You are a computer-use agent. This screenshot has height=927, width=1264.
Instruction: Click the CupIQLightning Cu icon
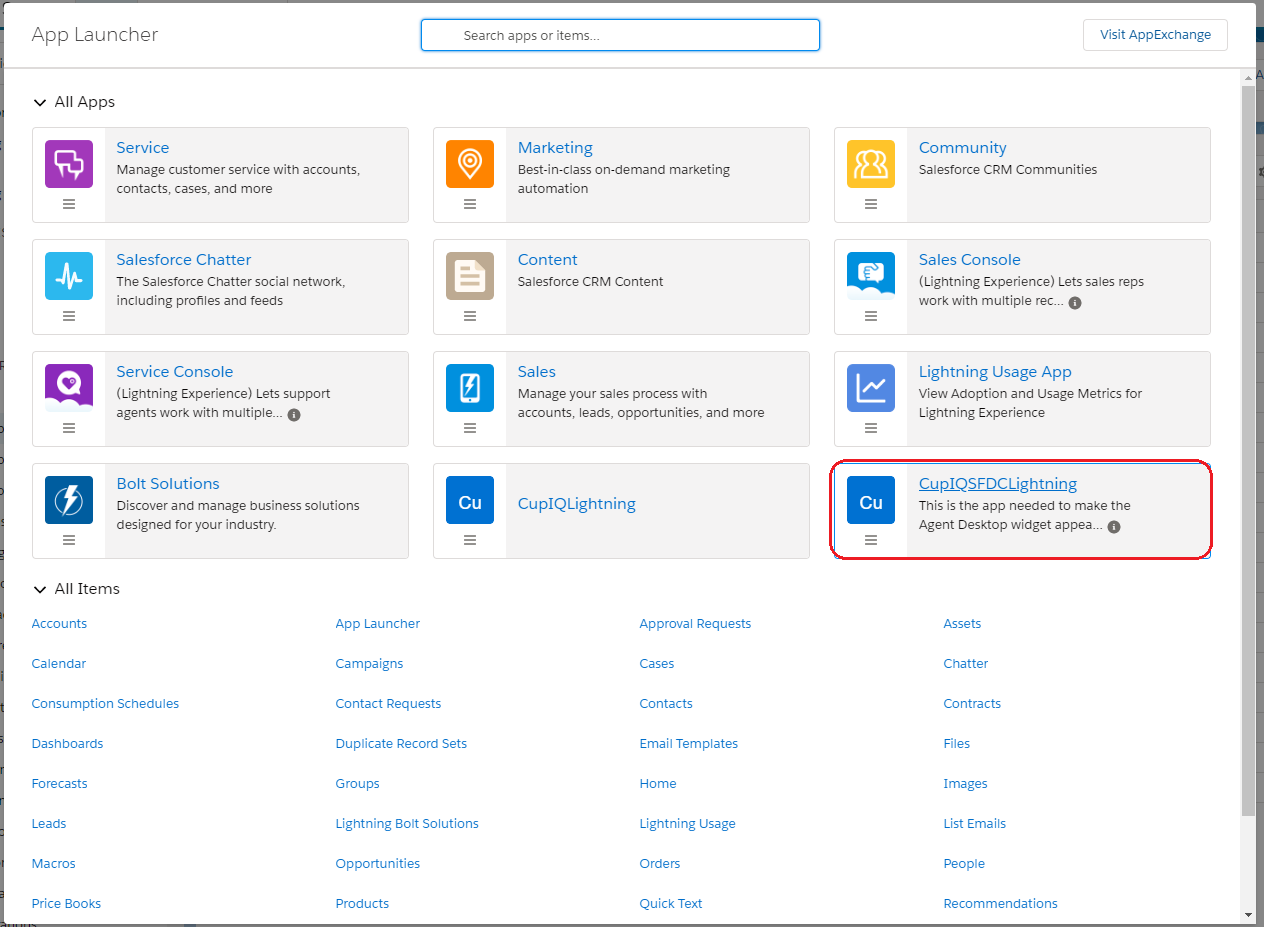click(x=470, y=500)
